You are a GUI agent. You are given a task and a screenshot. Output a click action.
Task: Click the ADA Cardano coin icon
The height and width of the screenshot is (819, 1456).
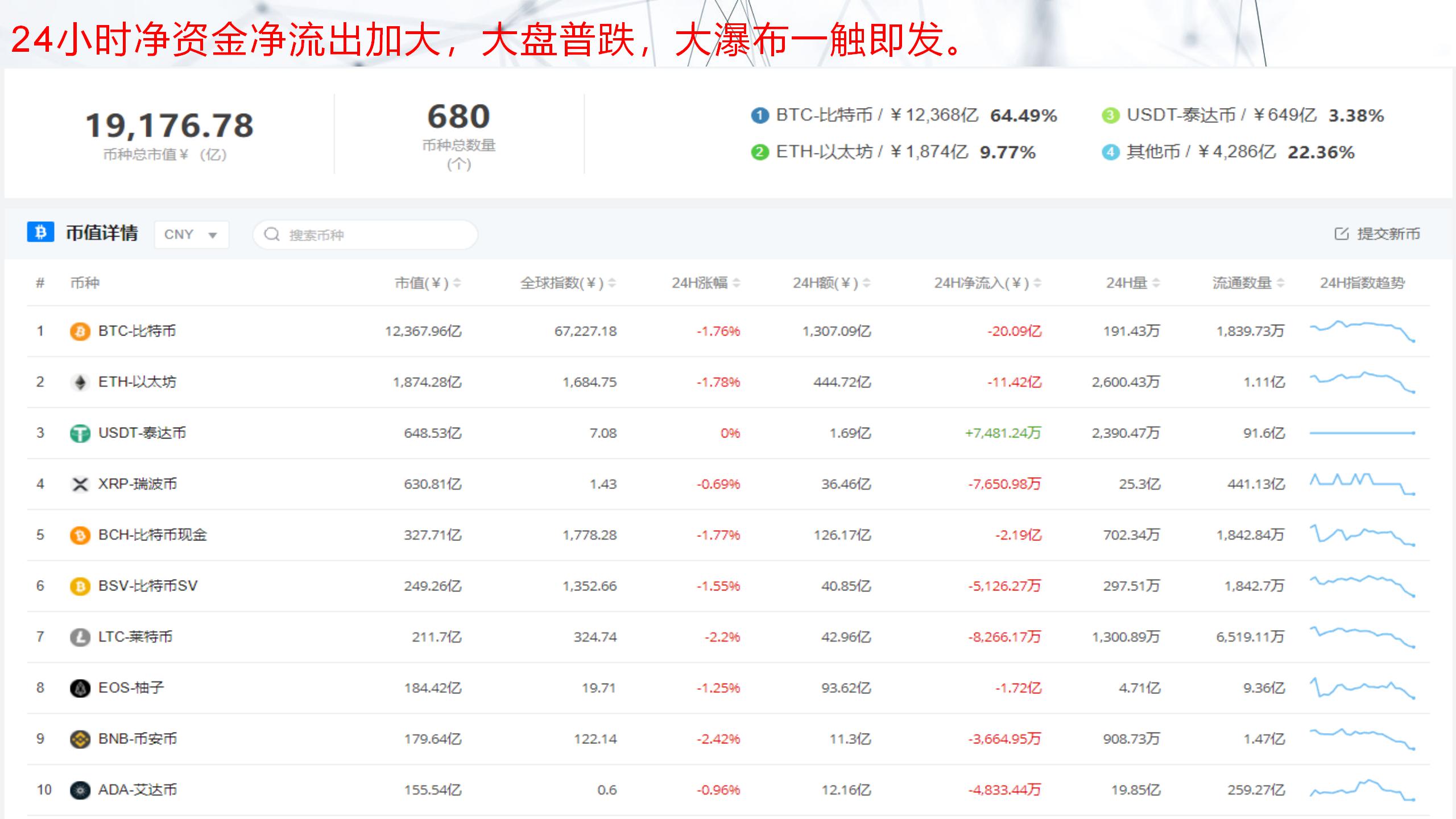80,790
